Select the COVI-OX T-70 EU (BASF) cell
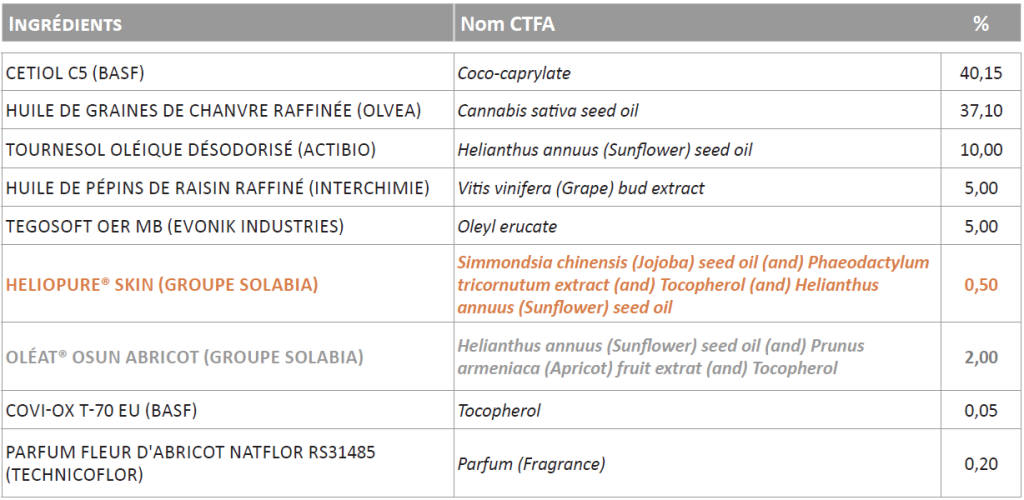Screen dimensions: 1024x500 tap(228, 410)
